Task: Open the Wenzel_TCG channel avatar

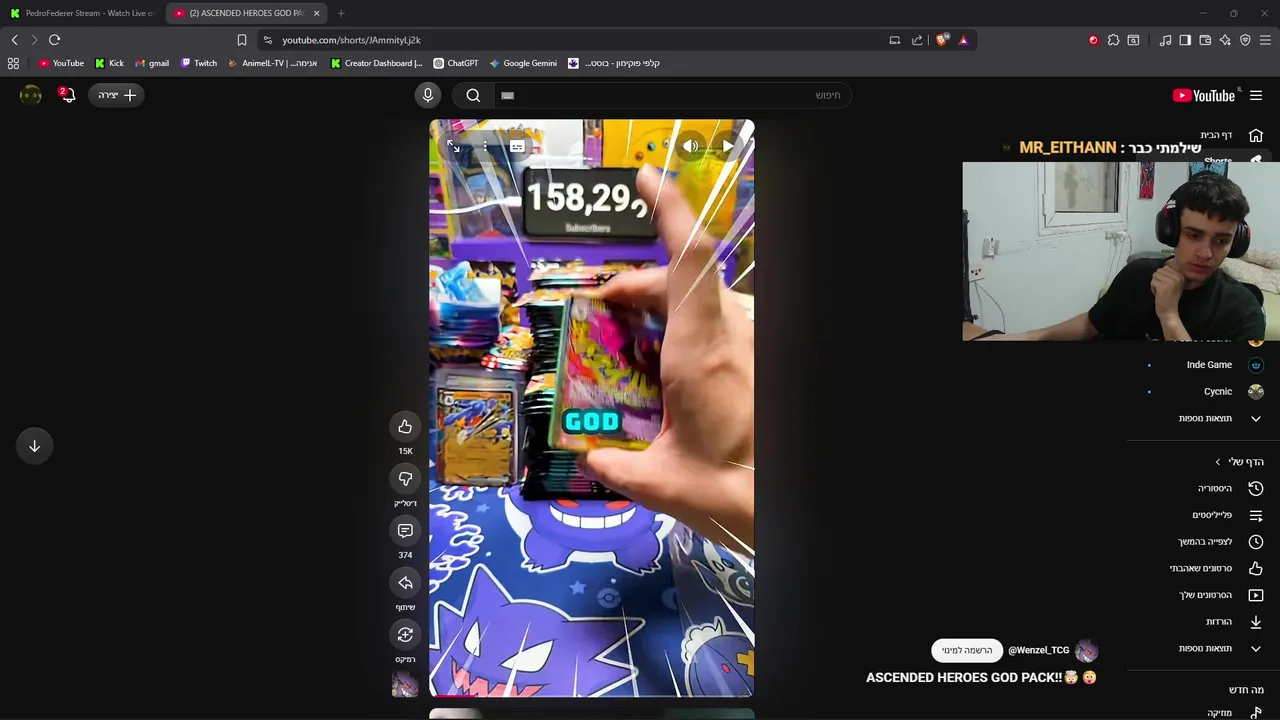Action: pyautogui.click(x=1086, y=650)
